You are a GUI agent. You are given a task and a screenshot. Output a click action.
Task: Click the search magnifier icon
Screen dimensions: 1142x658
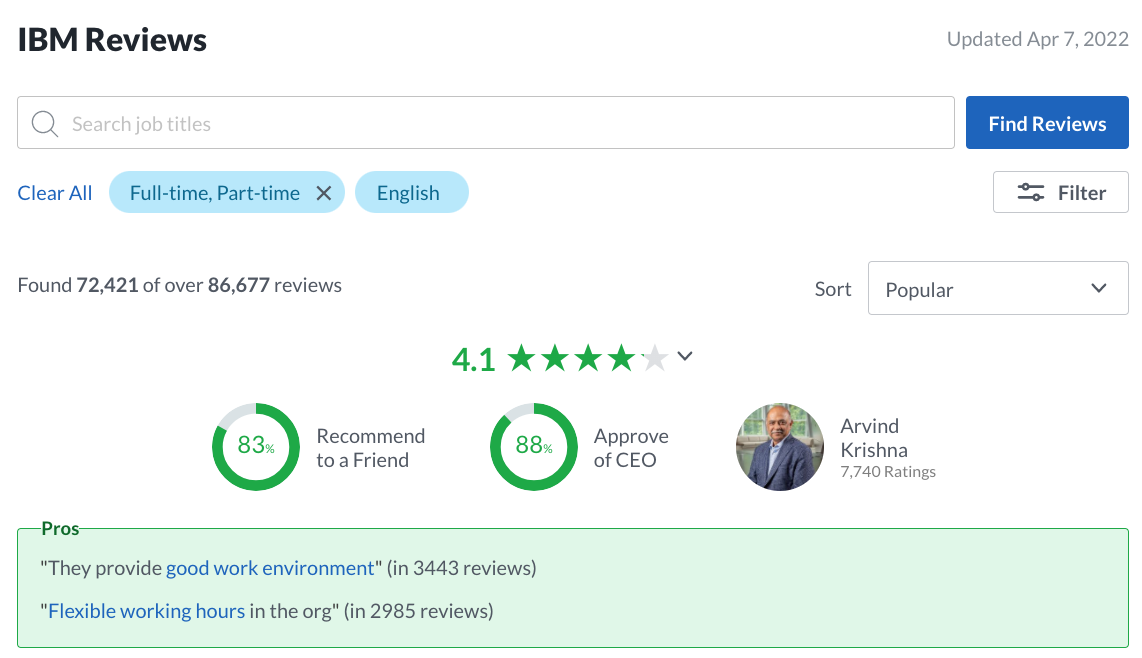pos(44,123)
